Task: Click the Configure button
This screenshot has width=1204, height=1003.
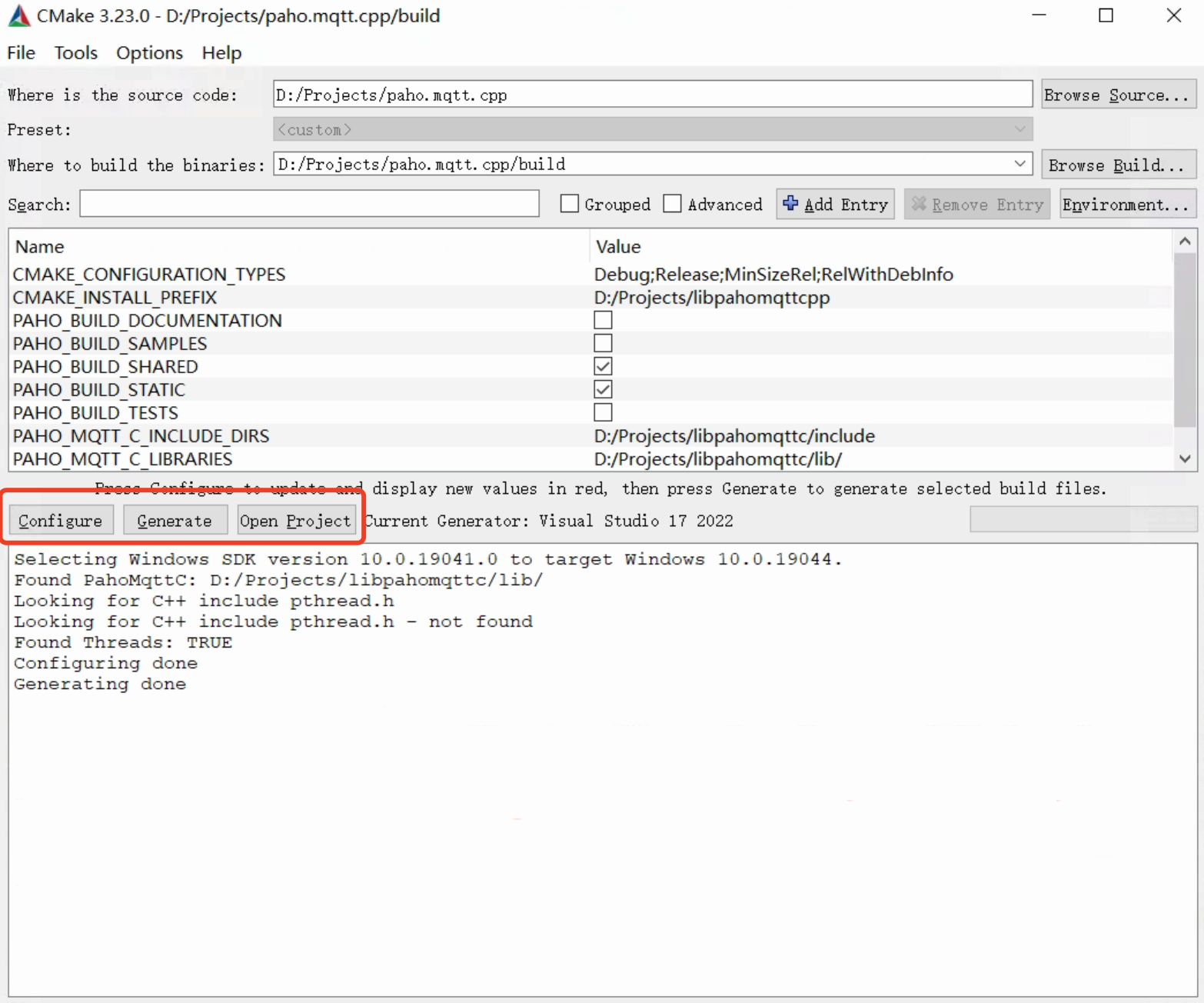Action: [61, 521]
